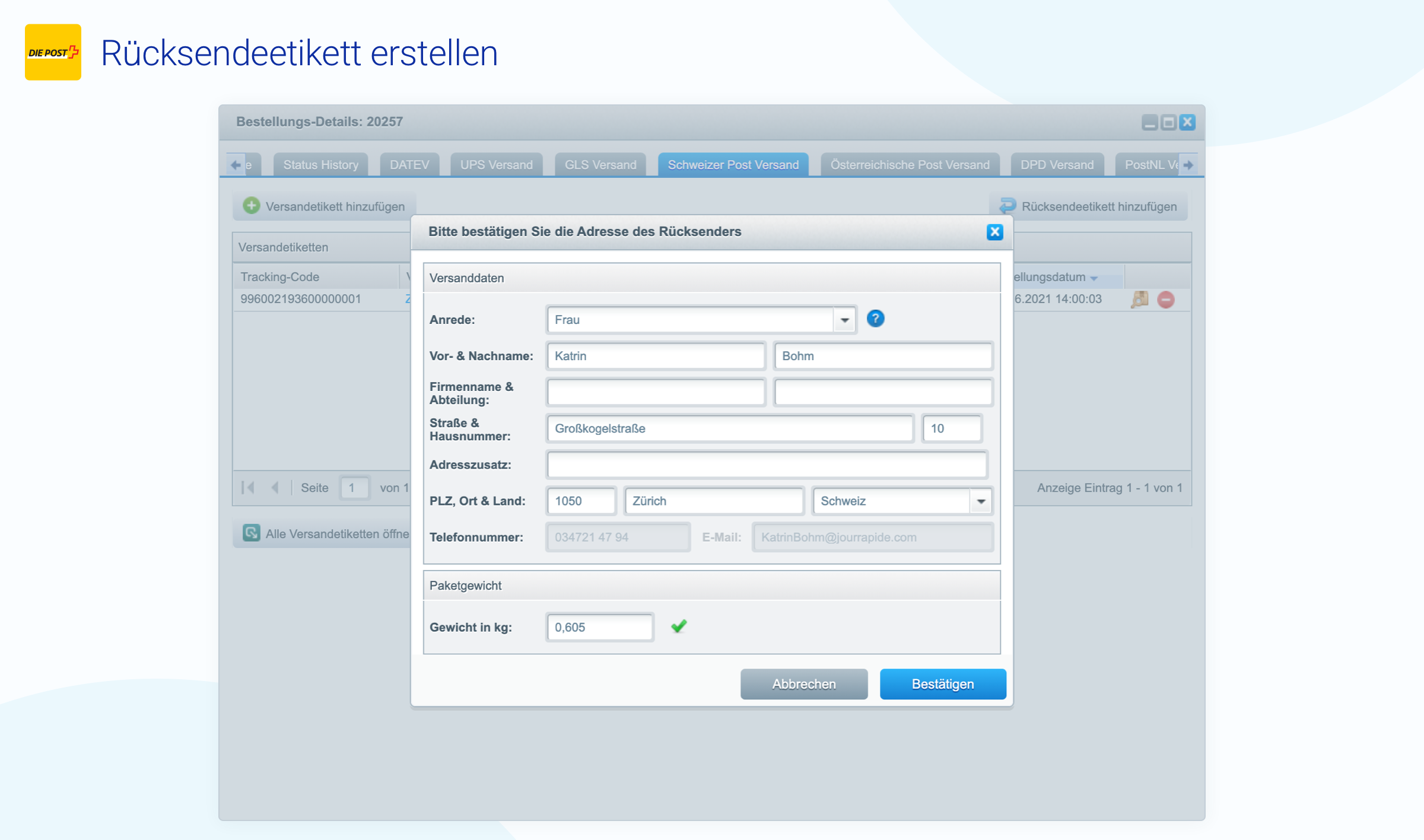The width and height of the screenshot is (1424, 840).
Task: Click the Paketgewicht section header
Action: tap(711, 586)
